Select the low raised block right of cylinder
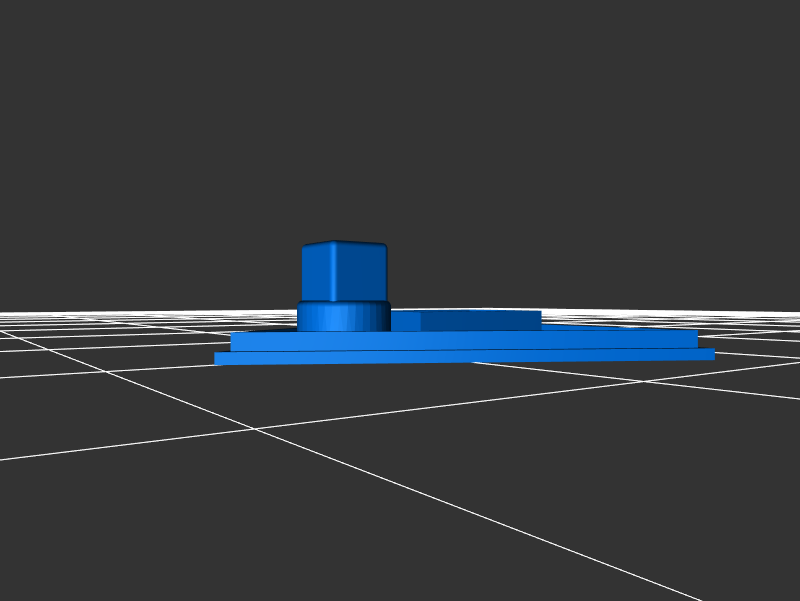Image resolution: width=800 pixels, height=601 pixels. pos(465,321)
